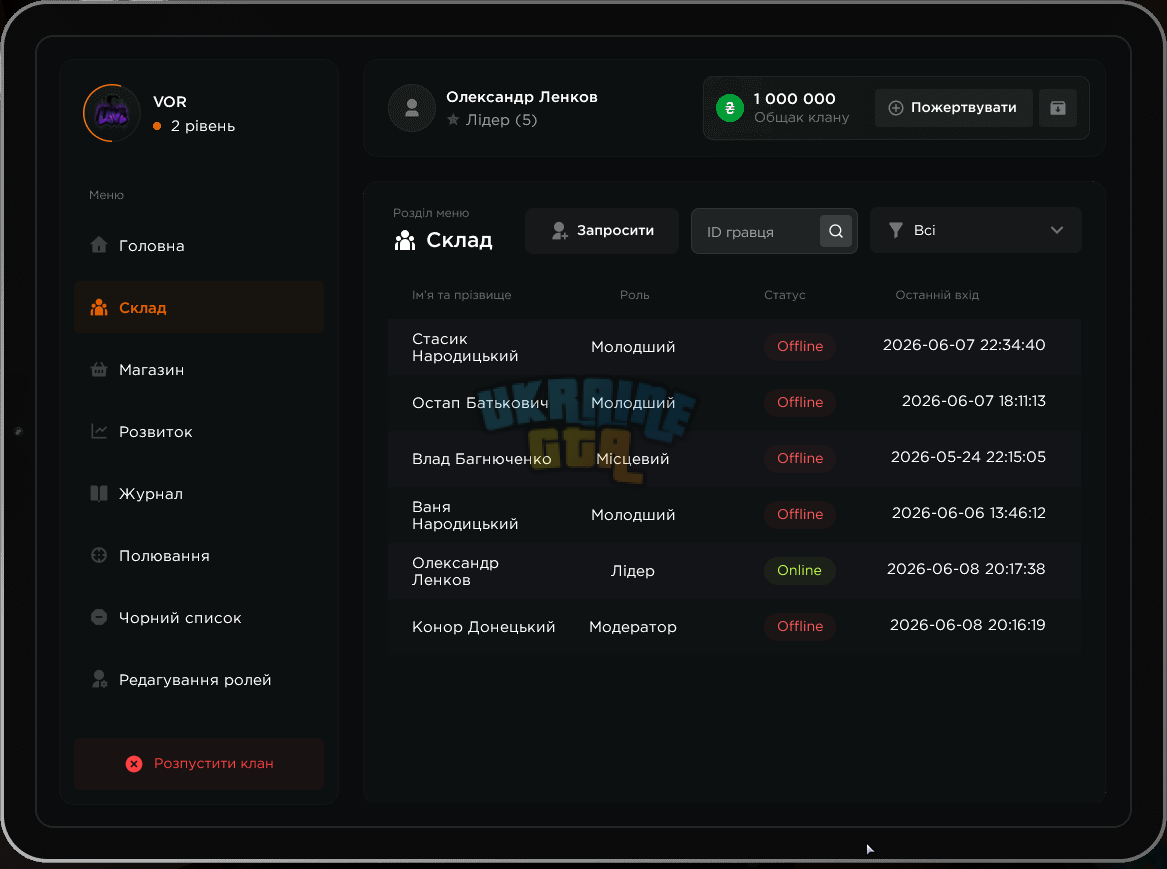Viewport: 1167px width, 869px height.
Task: Focus the ID гравця input field
Action: pos(774,231)
